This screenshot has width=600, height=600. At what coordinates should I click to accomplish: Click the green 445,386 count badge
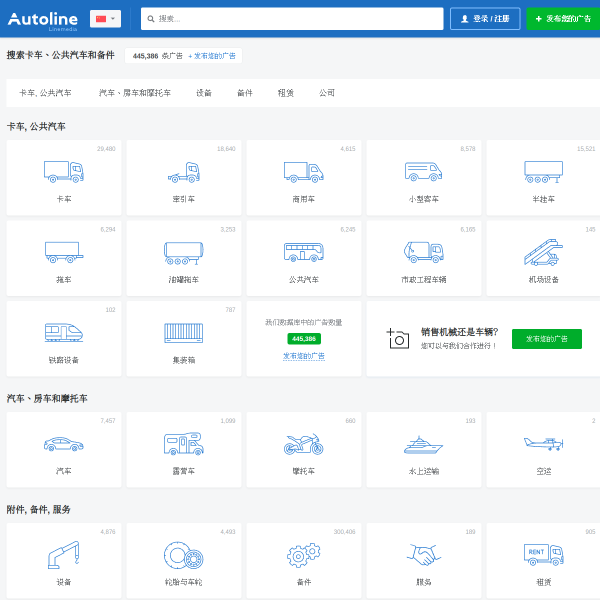[x=304, y=339]
